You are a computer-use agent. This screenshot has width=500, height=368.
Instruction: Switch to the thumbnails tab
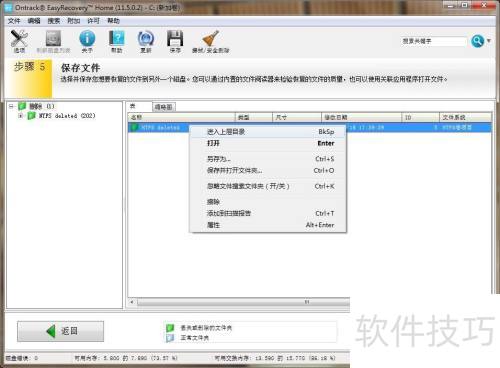coord(163,107)
